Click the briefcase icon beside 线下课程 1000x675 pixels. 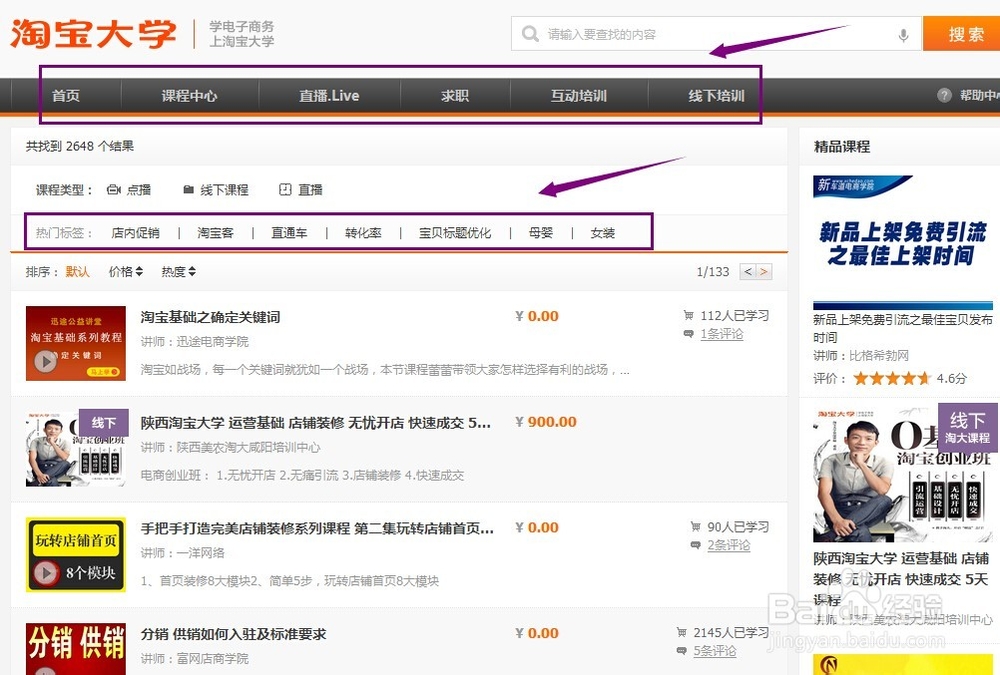(x=186, y=189)
